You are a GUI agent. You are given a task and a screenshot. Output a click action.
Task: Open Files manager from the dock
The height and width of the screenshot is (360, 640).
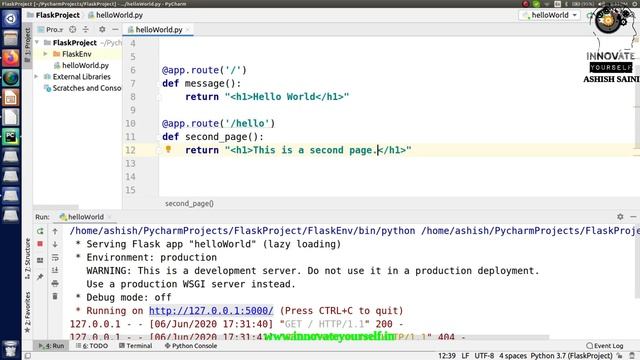[11, 38]
